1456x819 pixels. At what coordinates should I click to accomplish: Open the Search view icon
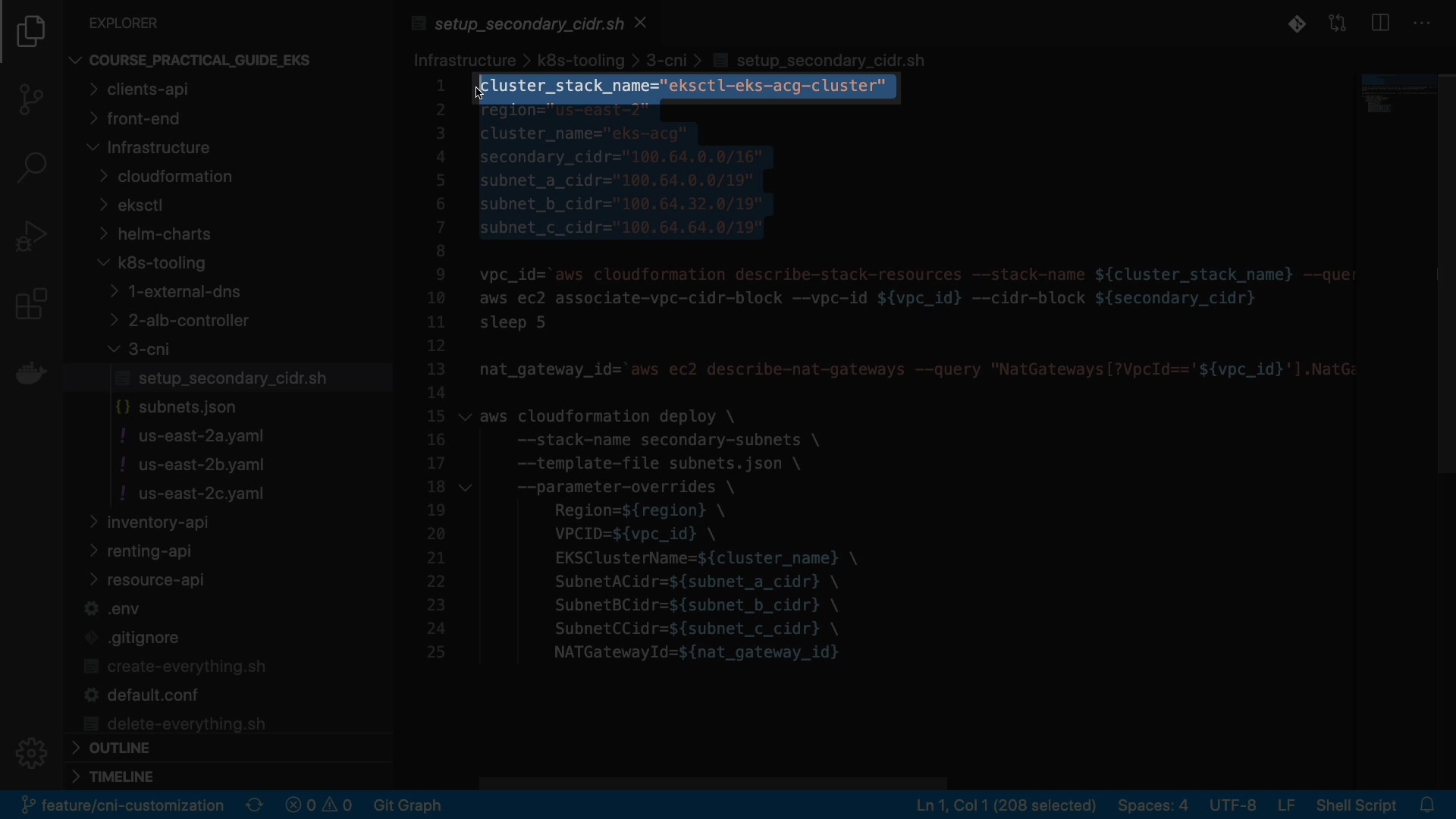tap(31, 167)
